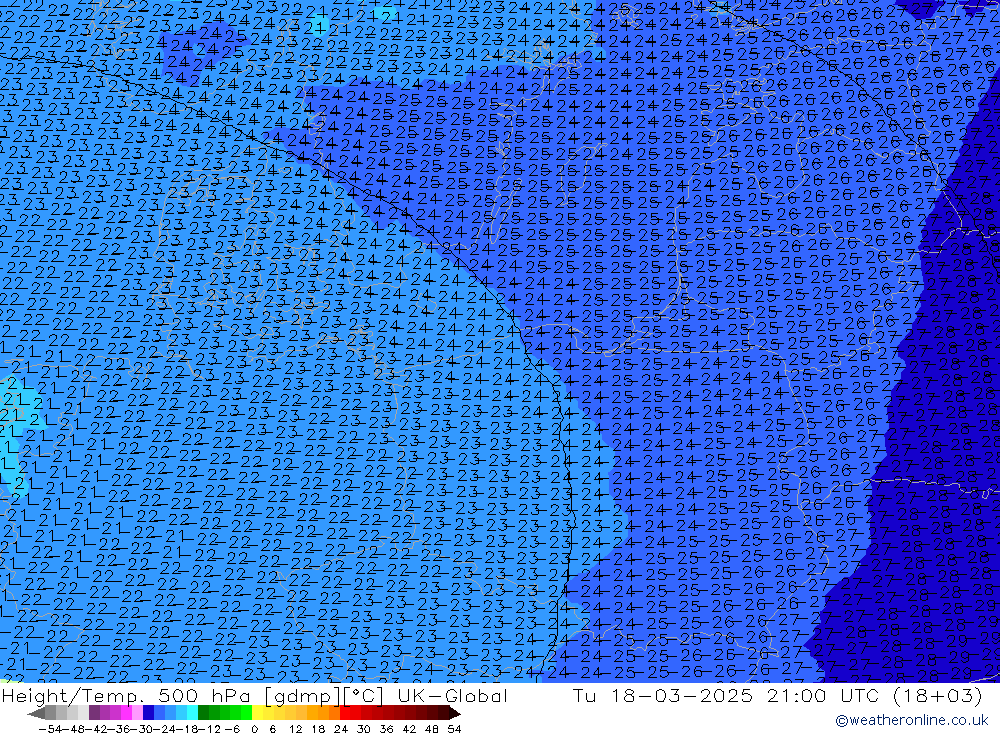Image resolution: width=1000 pixels, height=733 pixels.
Task: Click the '30' legend label
Action: (364, 729)
